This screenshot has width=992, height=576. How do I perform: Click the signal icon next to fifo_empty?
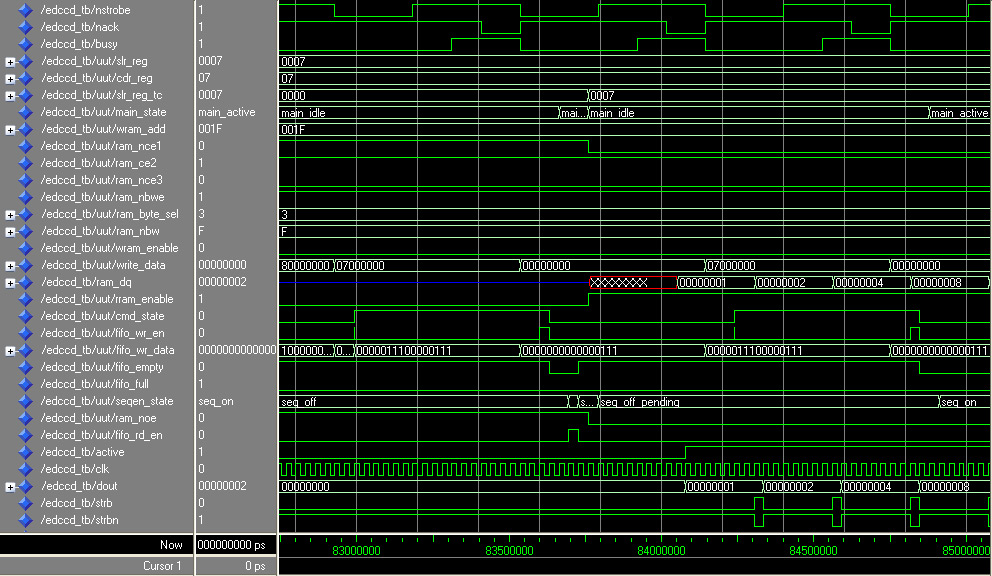tap(25, 367)
